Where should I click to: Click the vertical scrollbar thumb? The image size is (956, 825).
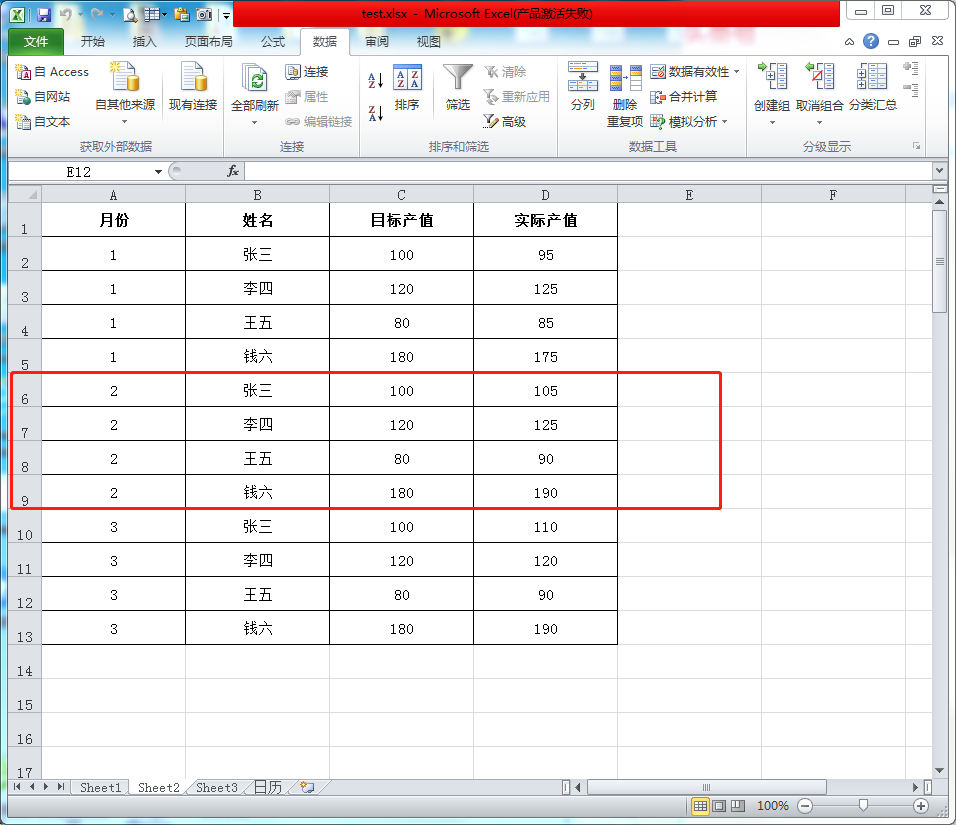(940, 261)
